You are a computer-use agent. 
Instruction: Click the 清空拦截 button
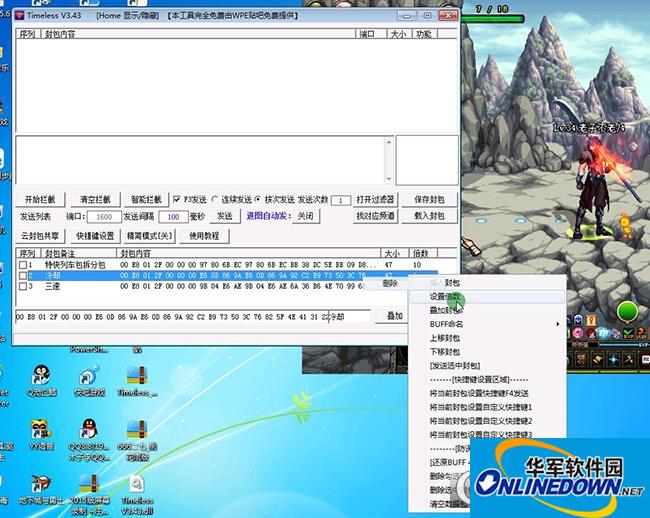95,199
